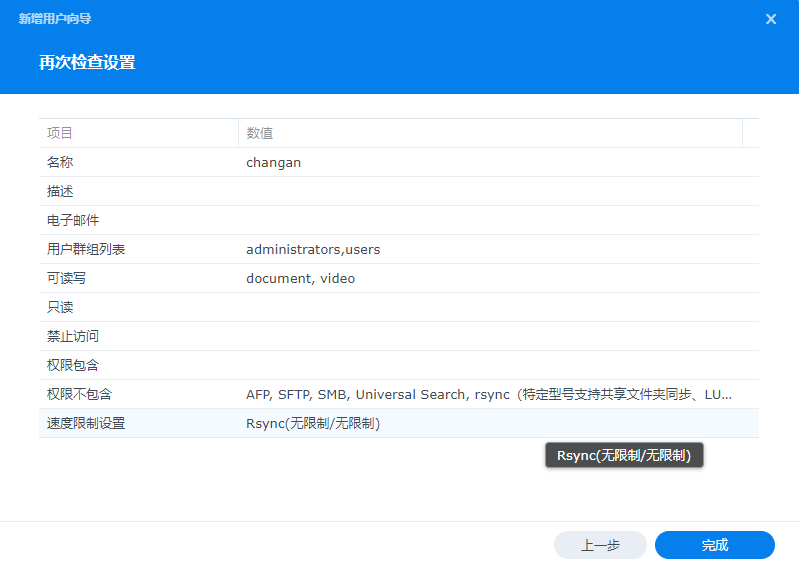Click the 项目 column header
The image size is (799, 565).
[x=60, y=133]
